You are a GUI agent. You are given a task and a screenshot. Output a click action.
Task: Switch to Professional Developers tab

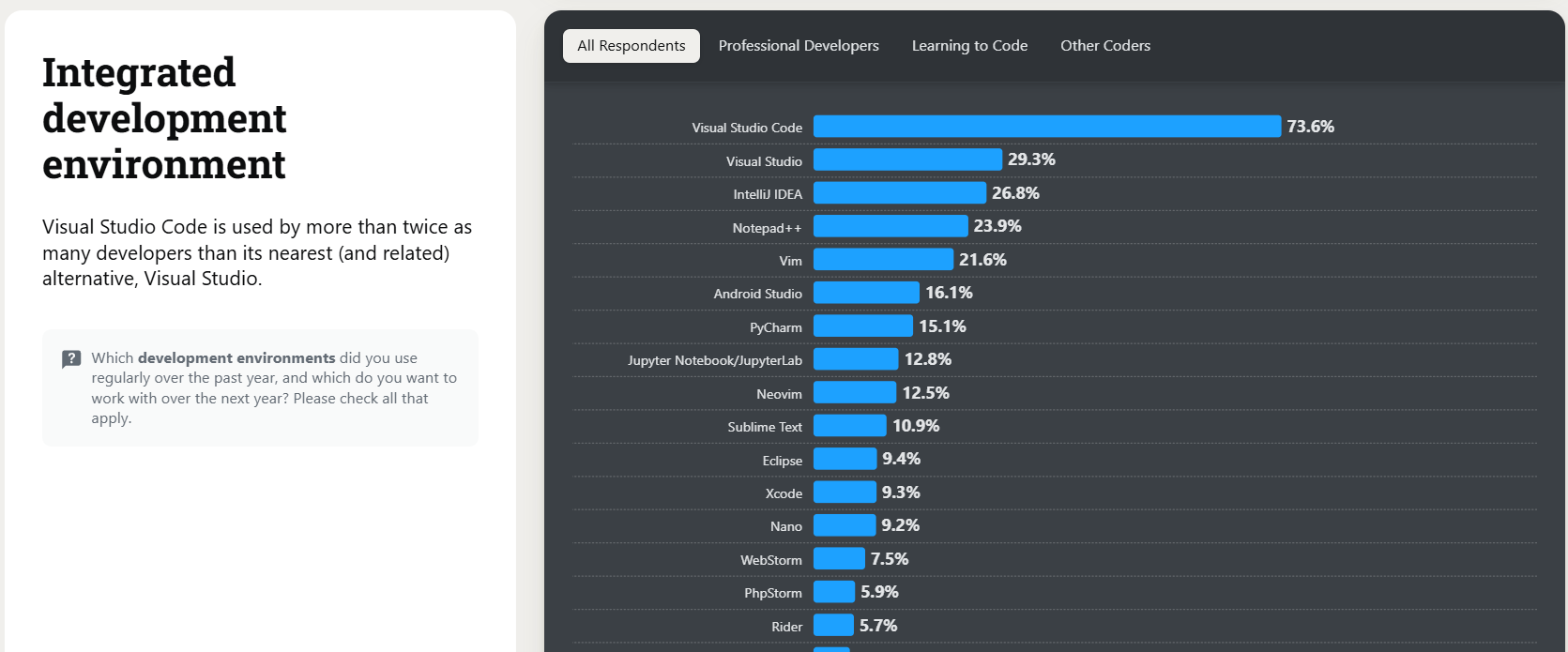pos(799,46)
